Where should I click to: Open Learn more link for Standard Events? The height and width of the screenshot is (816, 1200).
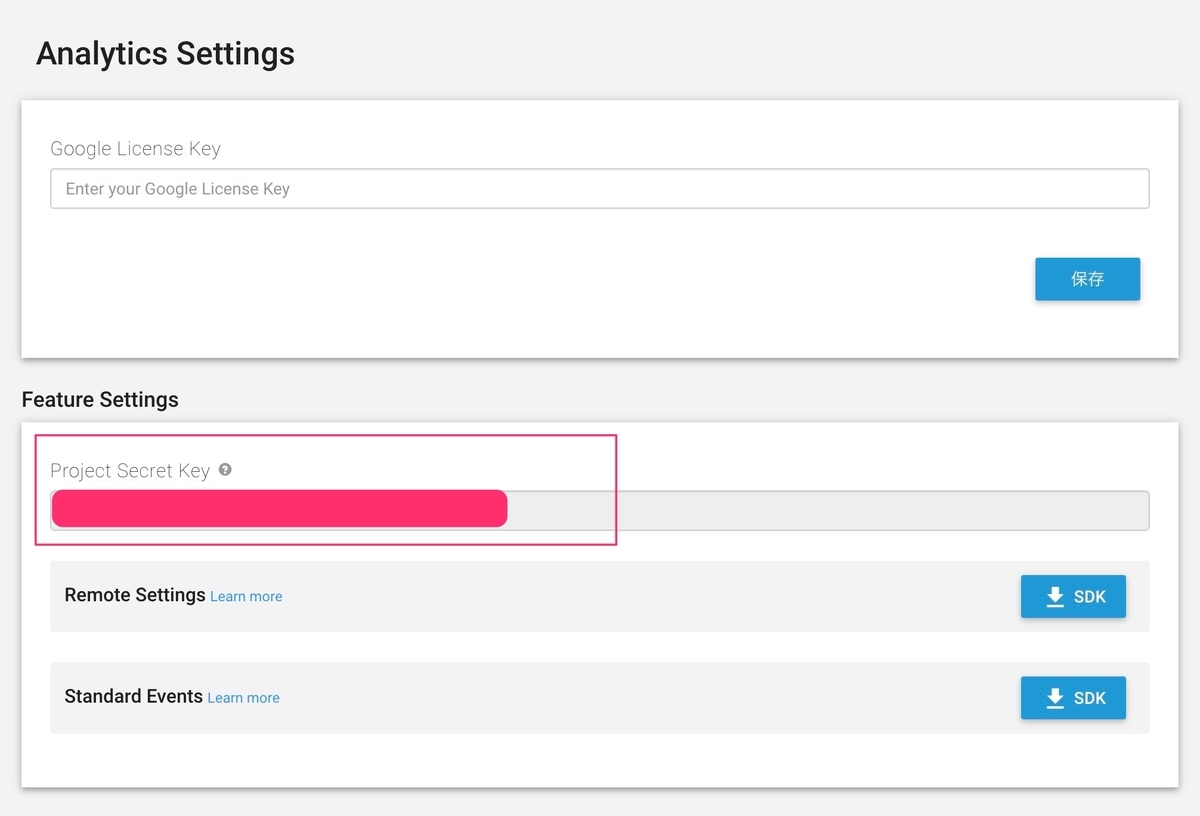click(243, 698)
